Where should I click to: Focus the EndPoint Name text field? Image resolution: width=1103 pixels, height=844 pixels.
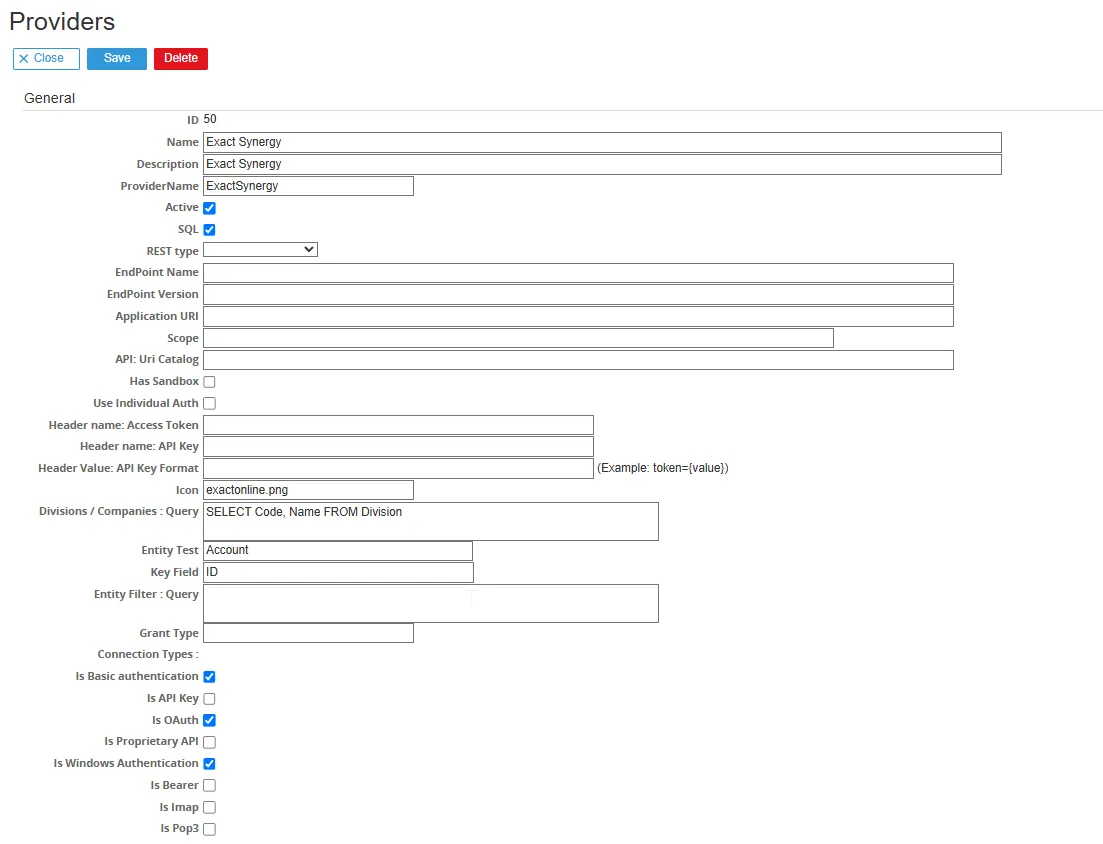(578, 273)
